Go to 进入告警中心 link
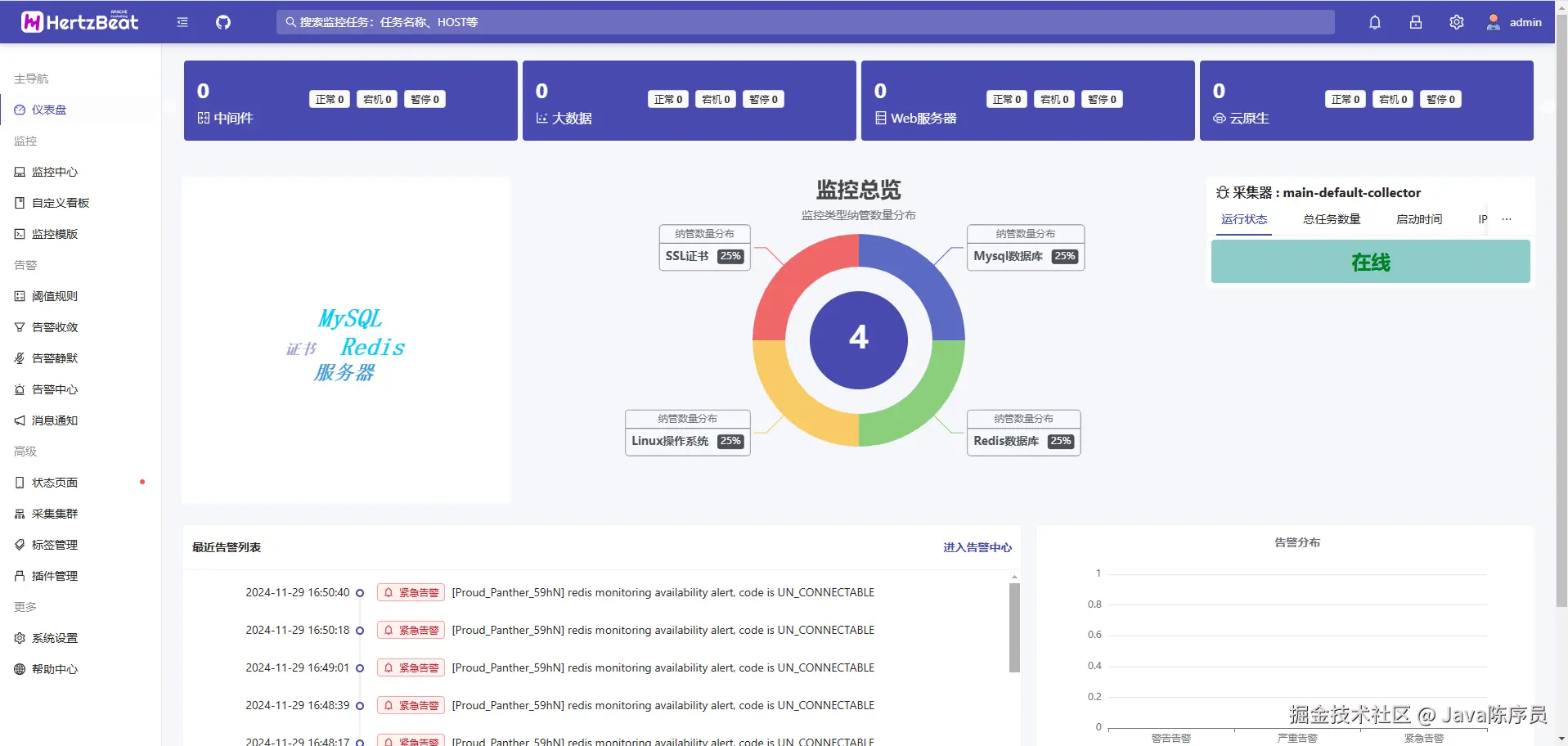The width and height of the screenshot is (1568, 746). 977,547
